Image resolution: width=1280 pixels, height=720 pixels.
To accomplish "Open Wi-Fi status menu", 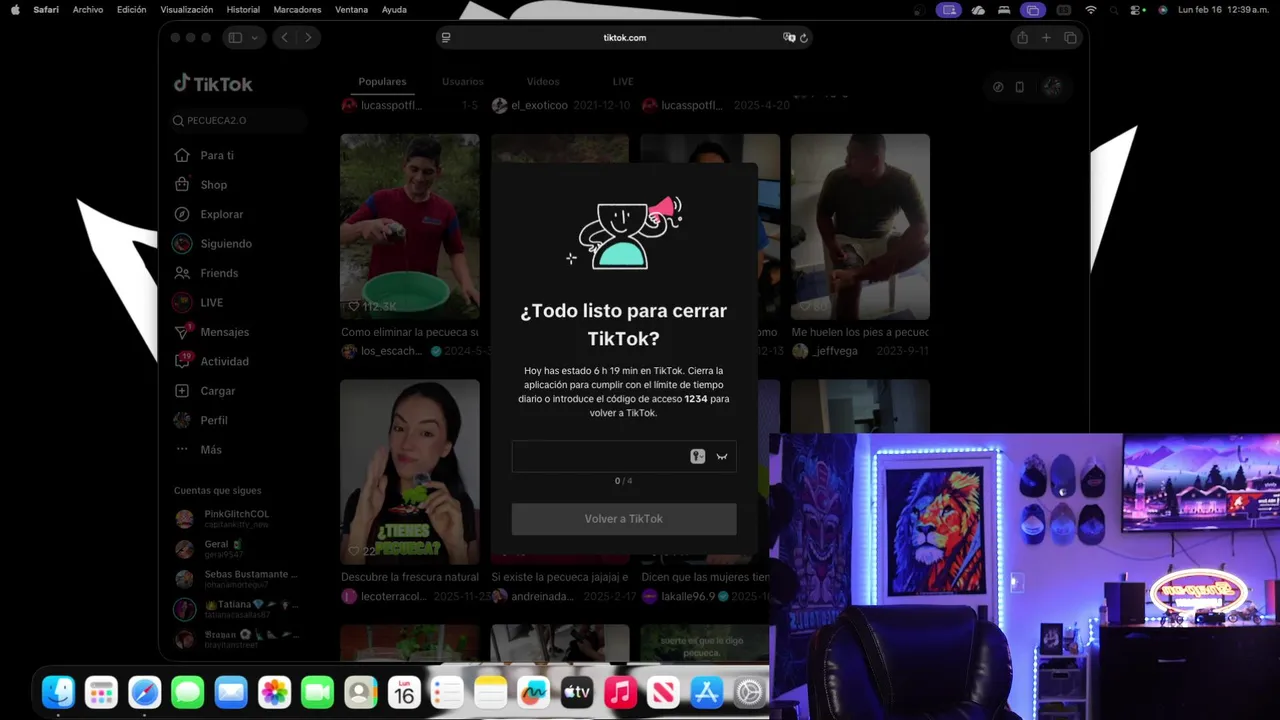I will 1091,9.
